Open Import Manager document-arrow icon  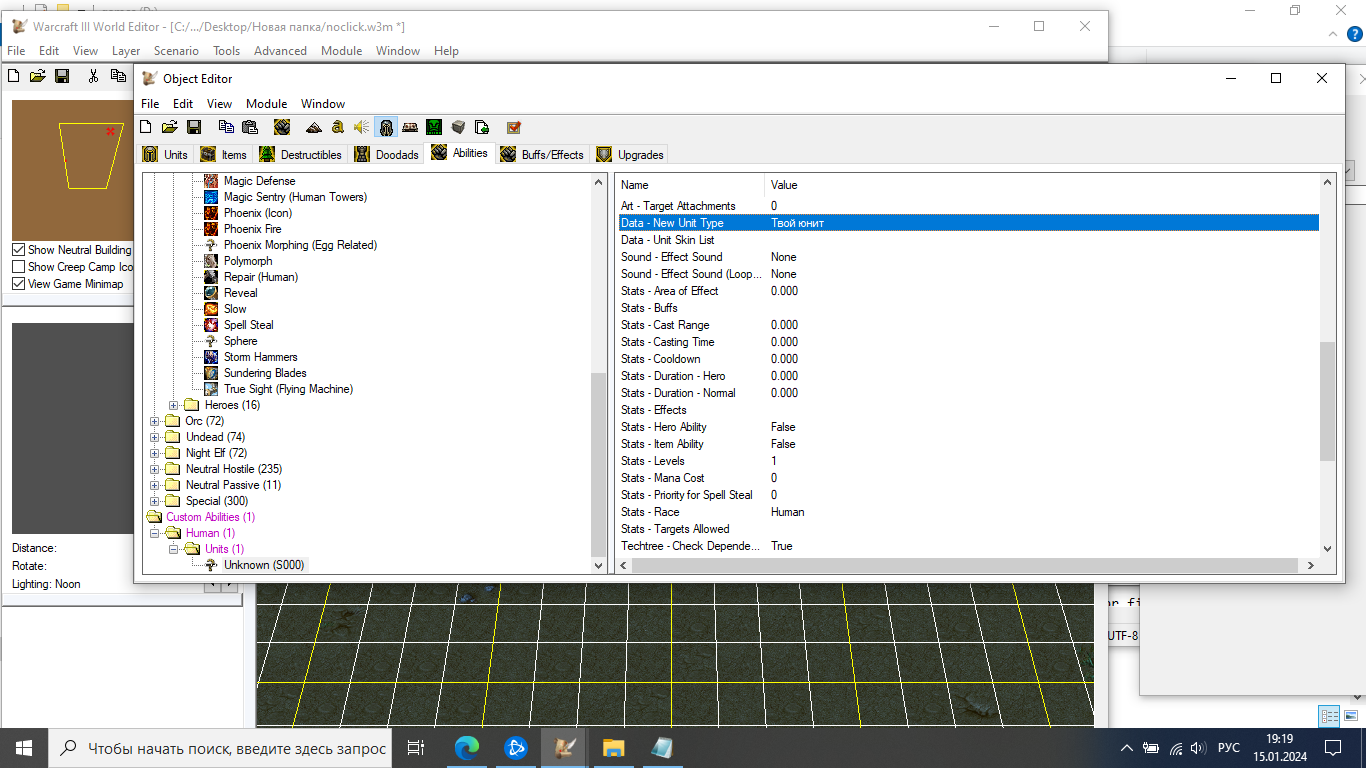(482, 127)
